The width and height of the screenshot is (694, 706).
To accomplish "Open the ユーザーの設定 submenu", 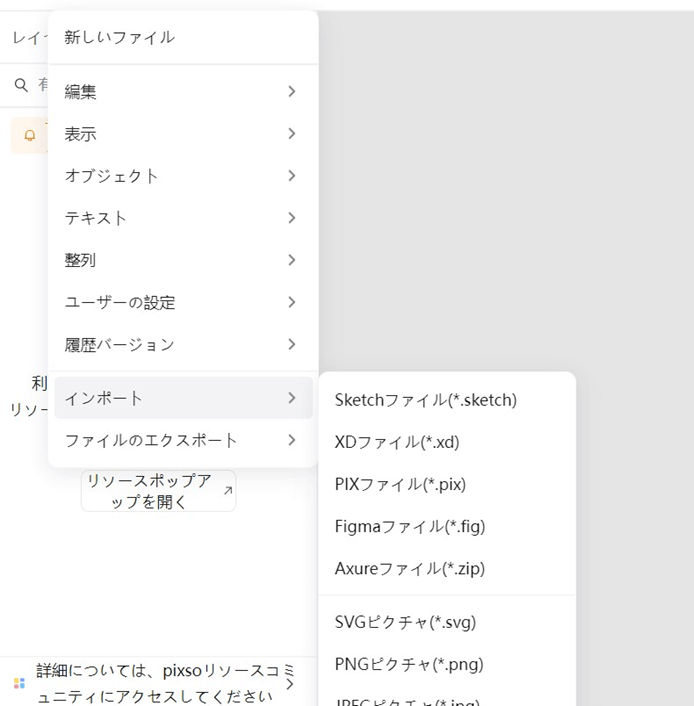I will (x=183, y=302).
